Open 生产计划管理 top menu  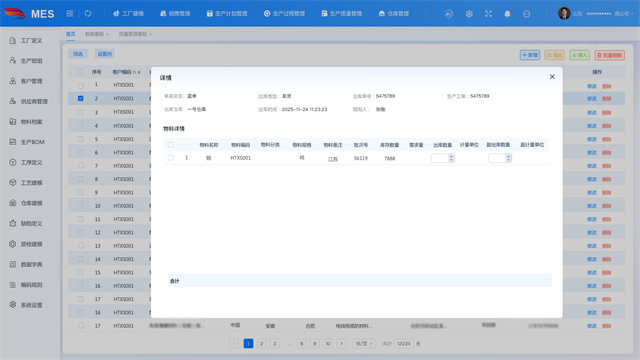(227, 13)
